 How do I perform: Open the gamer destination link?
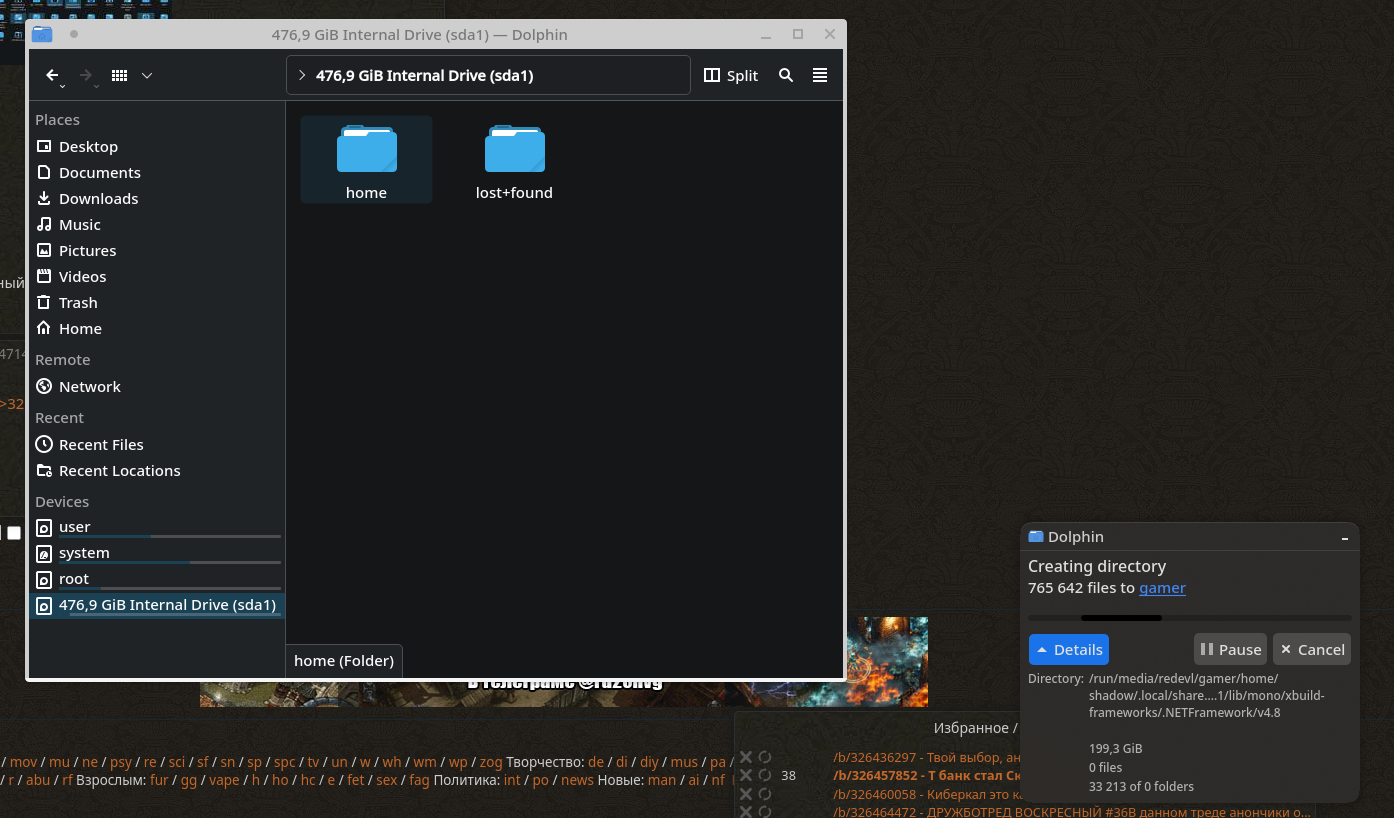point(1162,588)
